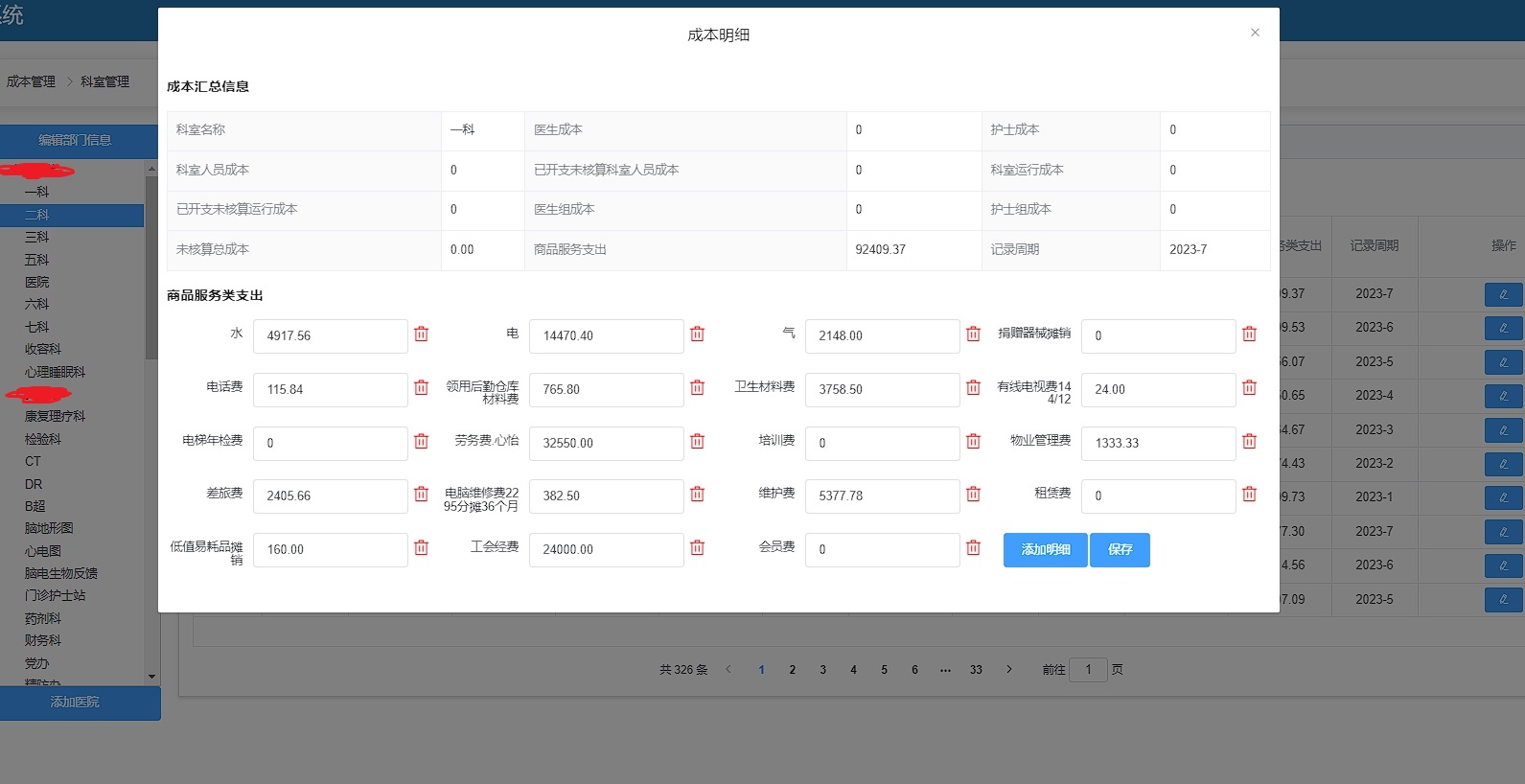Select 五科 in department tree
This screenshot has height=784, width=1525.
36,260
